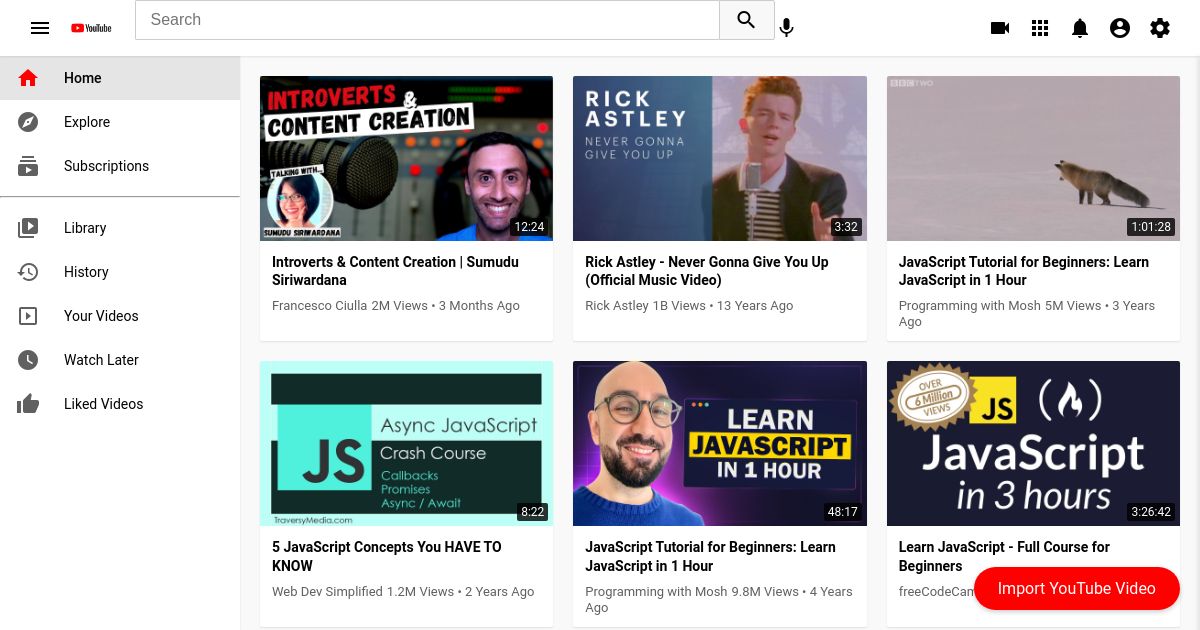This screenshot has height=630, width=1200.
Task: Open the account profile icon
Action: click(1120, 28)
